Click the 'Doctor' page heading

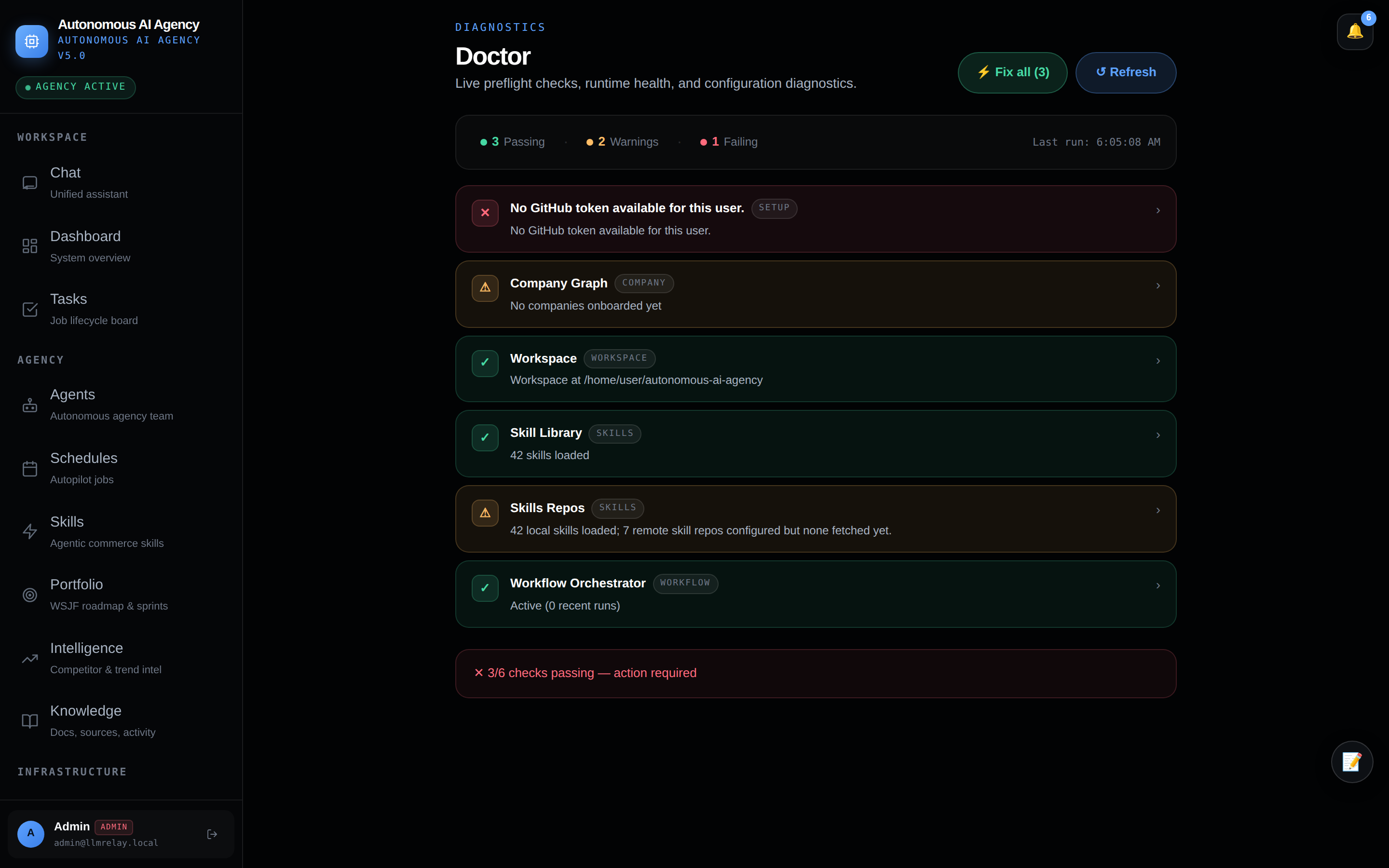pyautogui.click(x=492, y=56)
